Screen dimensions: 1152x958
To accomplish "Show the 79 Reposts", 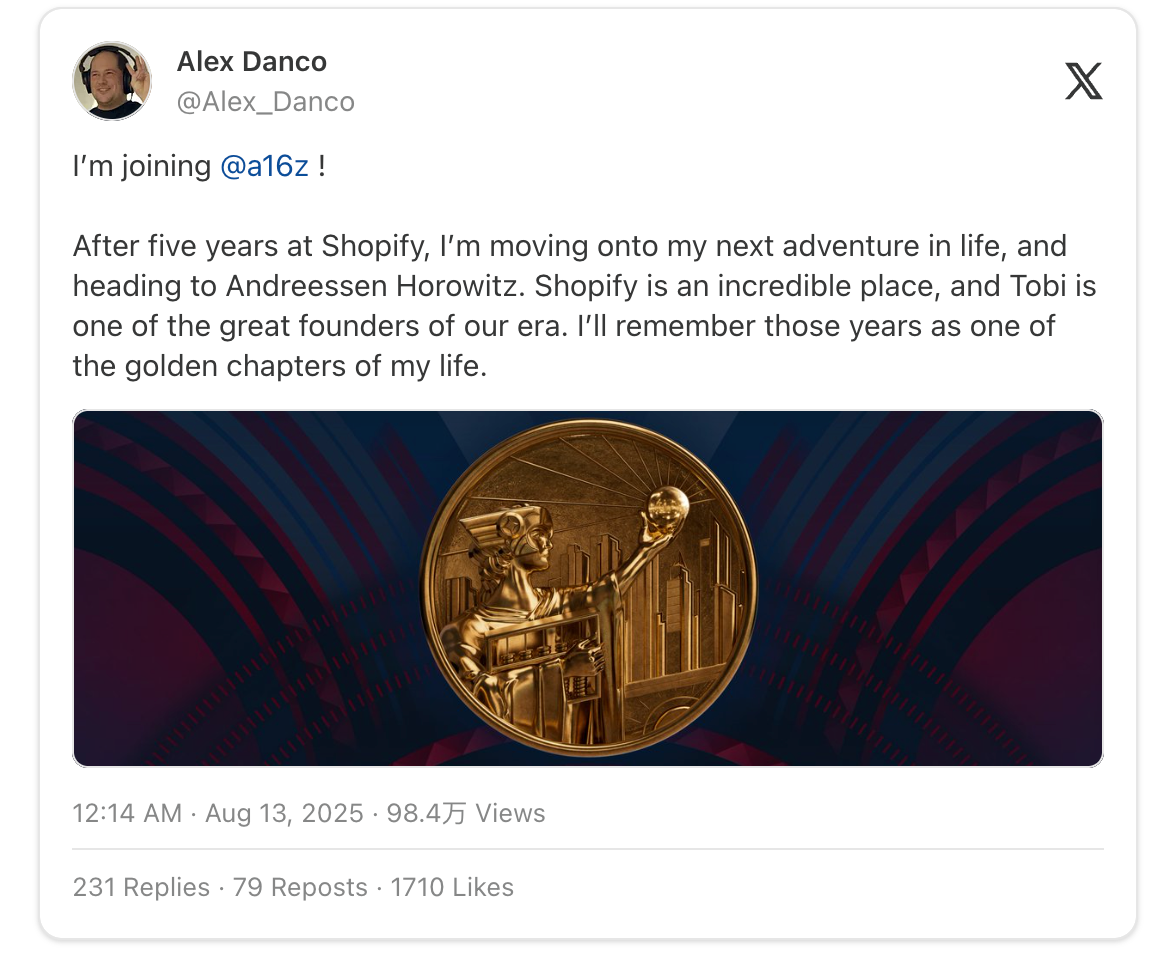I will point(300,887).
